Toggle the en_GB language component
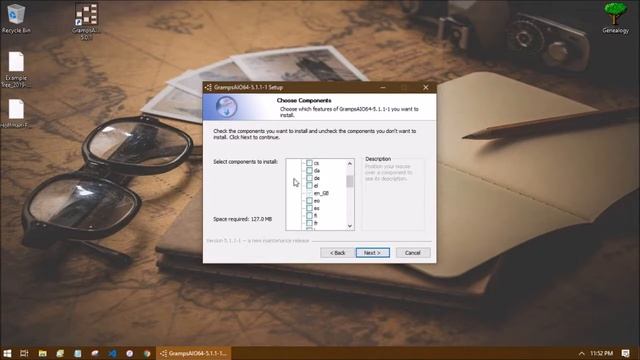 (309, 193)
